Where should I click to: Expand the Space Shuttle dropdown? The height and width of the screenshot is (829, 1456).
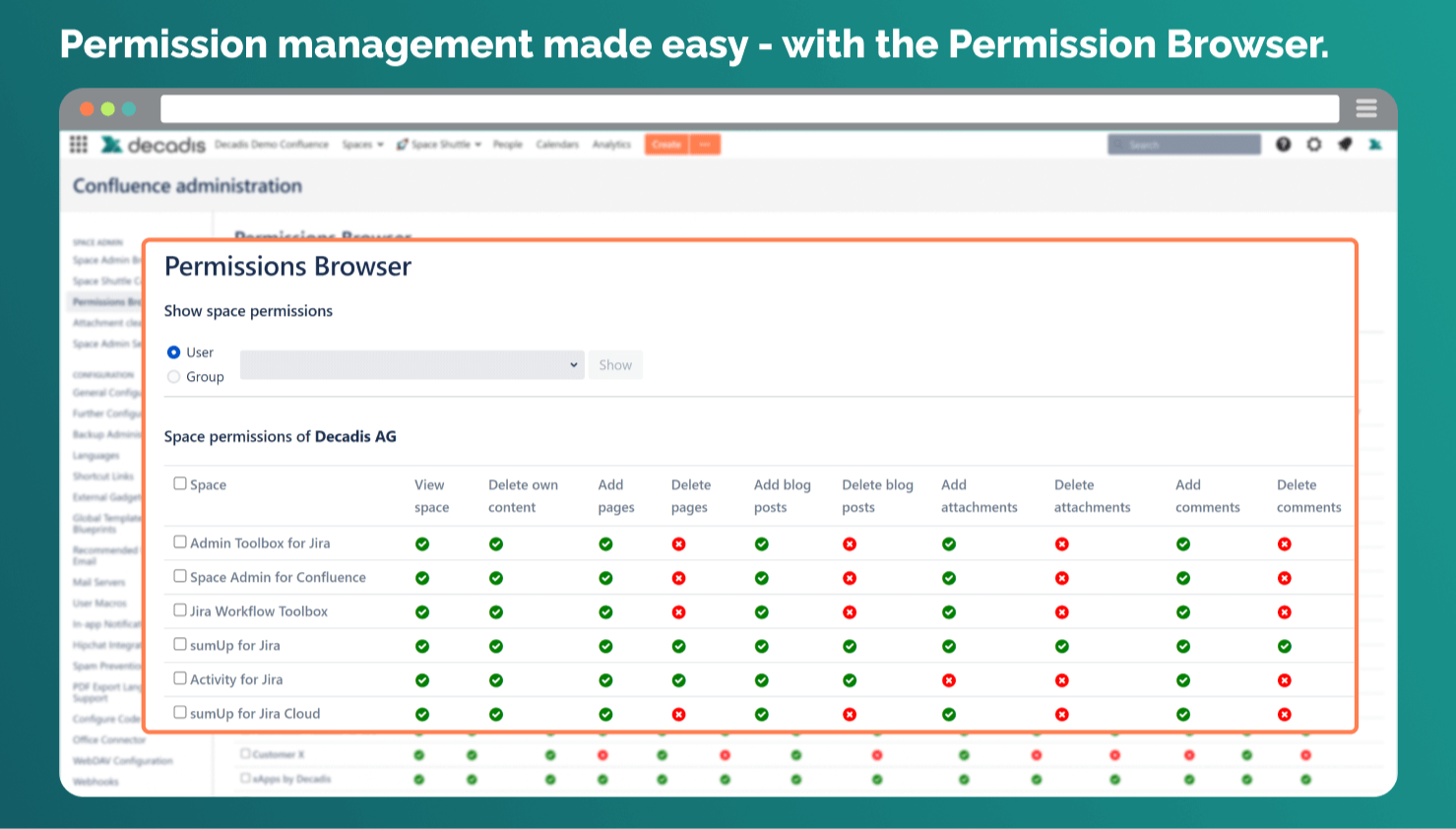click(x=439, y=145)
